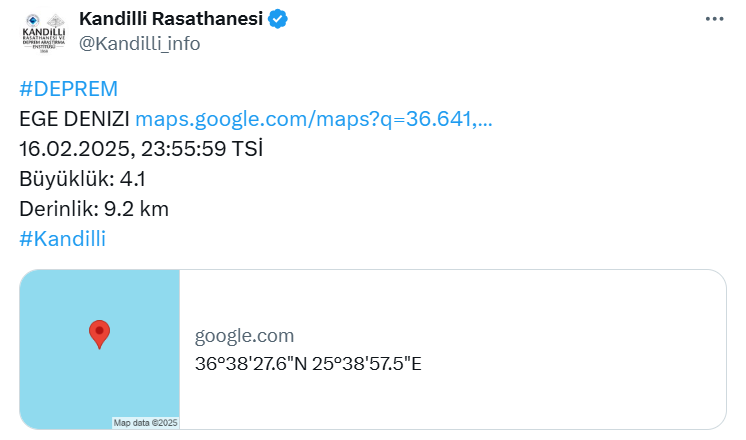Click the google.com domain label in card
The height and width of the screenshot is (440, 746).
pyautogui.click(x=245, y=336)
